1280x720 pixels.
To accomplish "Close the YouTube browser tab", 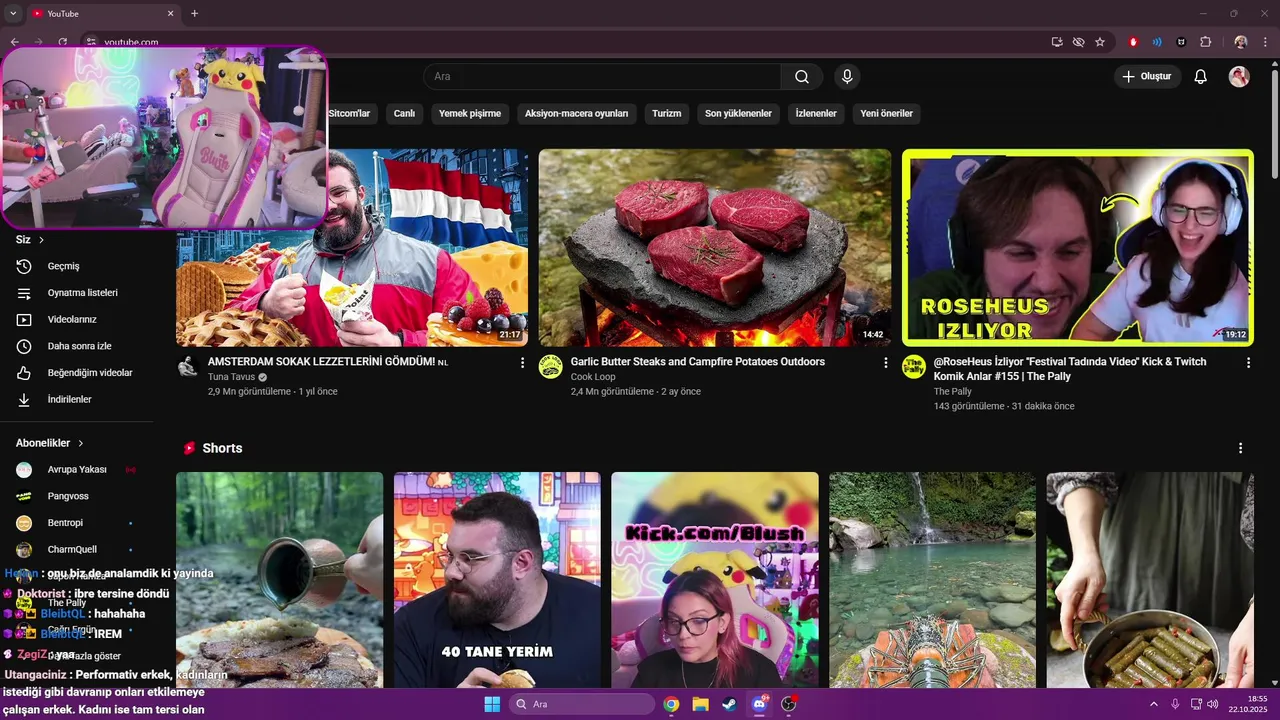I will click(x=170, y=14).
